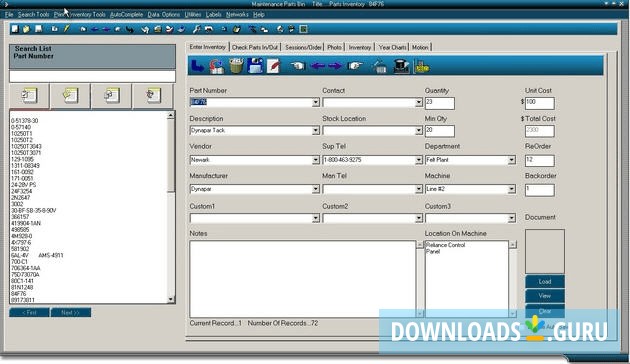630x364 pixels.
Task: Click the yellow open folder icon in top toolbar
Action: tap(27, 29)
